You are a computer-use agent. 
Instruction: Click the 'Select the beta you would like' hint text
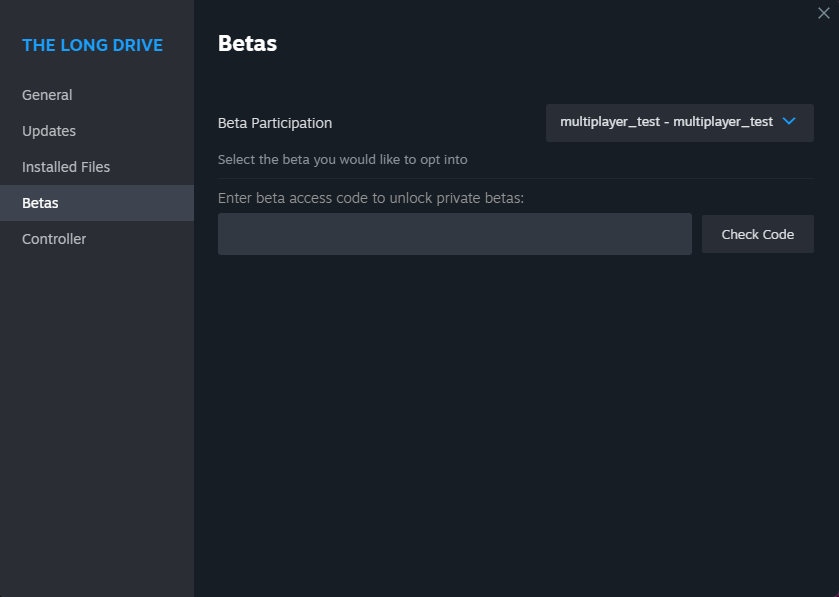[342, 159]
